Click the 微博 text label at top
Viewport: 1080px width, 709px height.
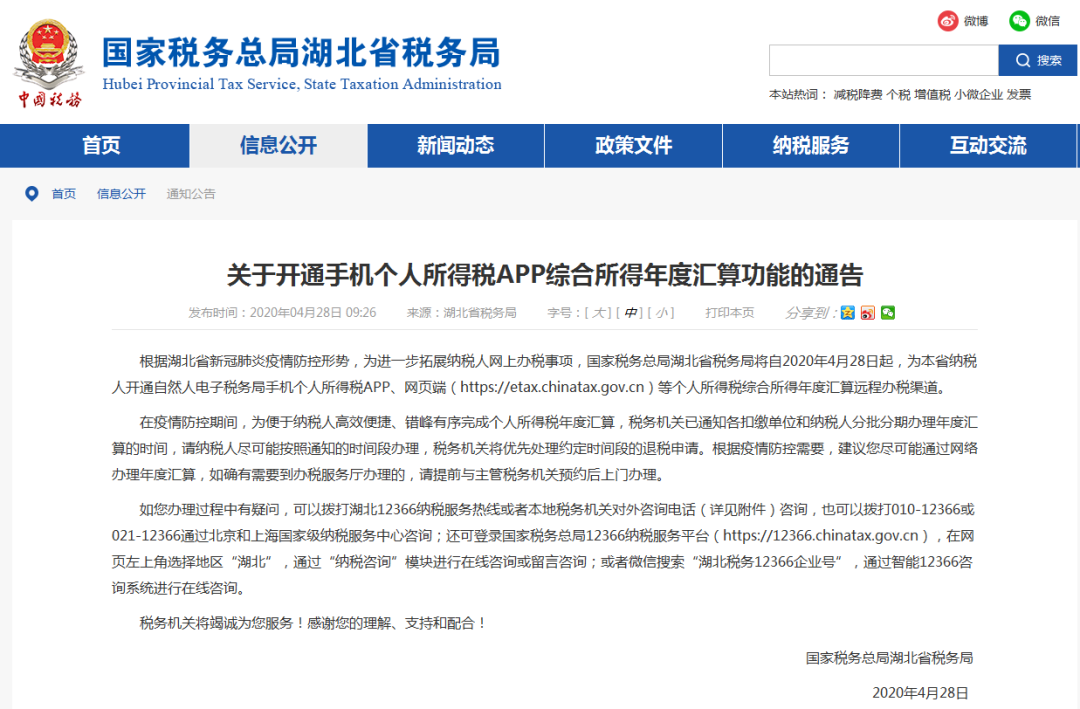point(976,21)
